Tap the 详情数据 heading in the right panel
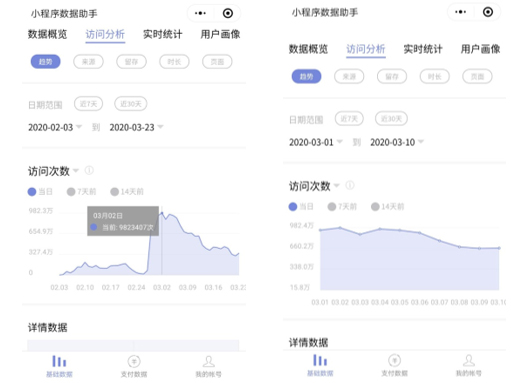 click(308, 342)
